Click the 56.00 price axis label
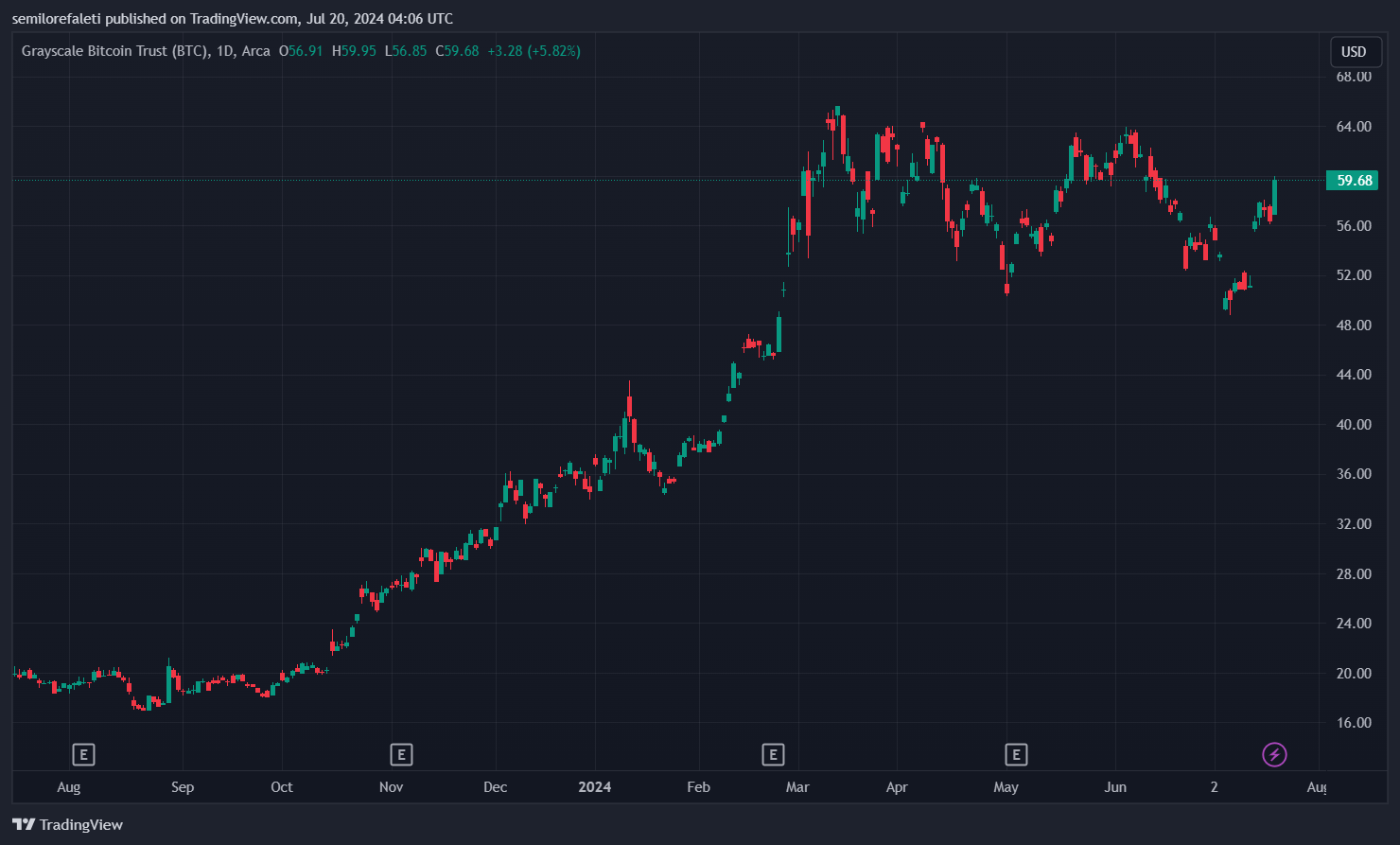 (1354, 226)
